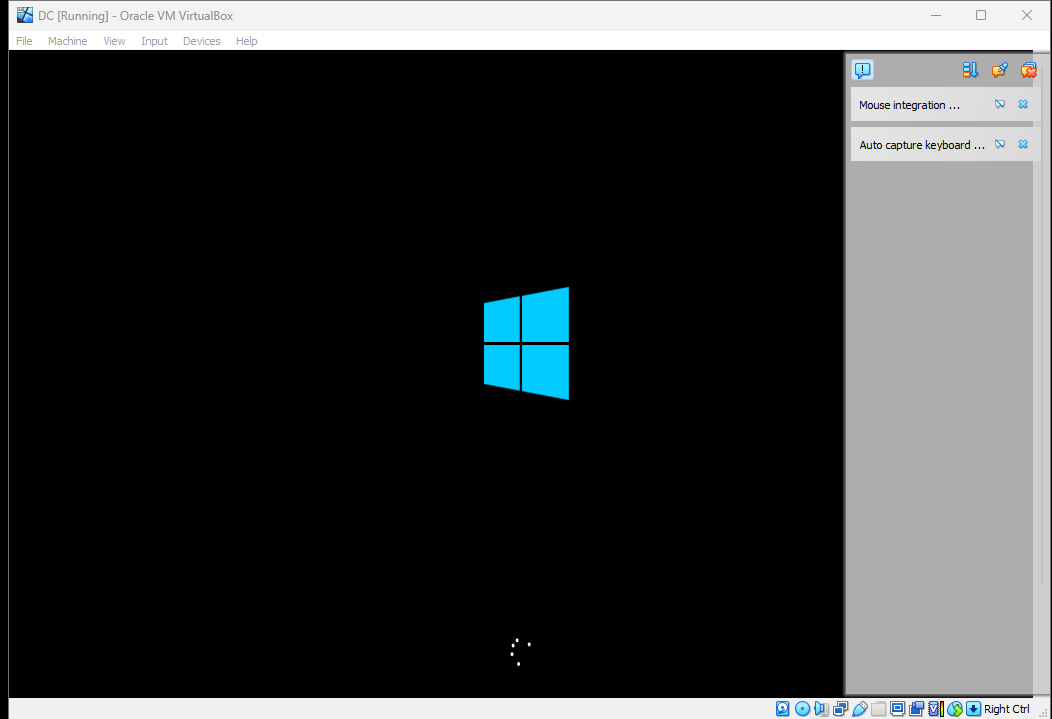Close the DC VirtualBox window
The width and height of the screenshot is (1052, 719).
1027,15
